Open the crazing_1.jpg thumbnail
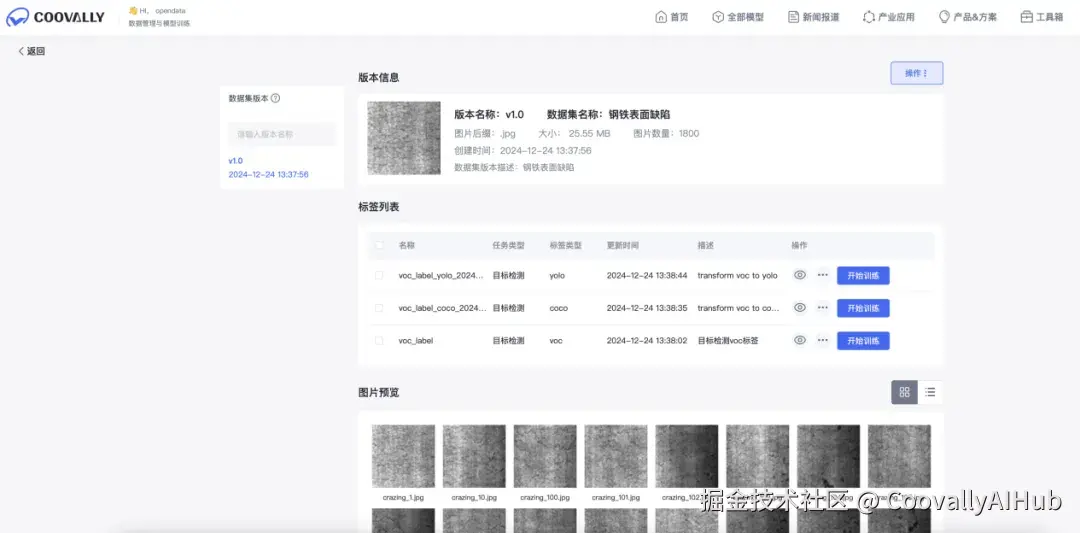Viewport: 1080px width, 533px height. (x=403, y=456)
